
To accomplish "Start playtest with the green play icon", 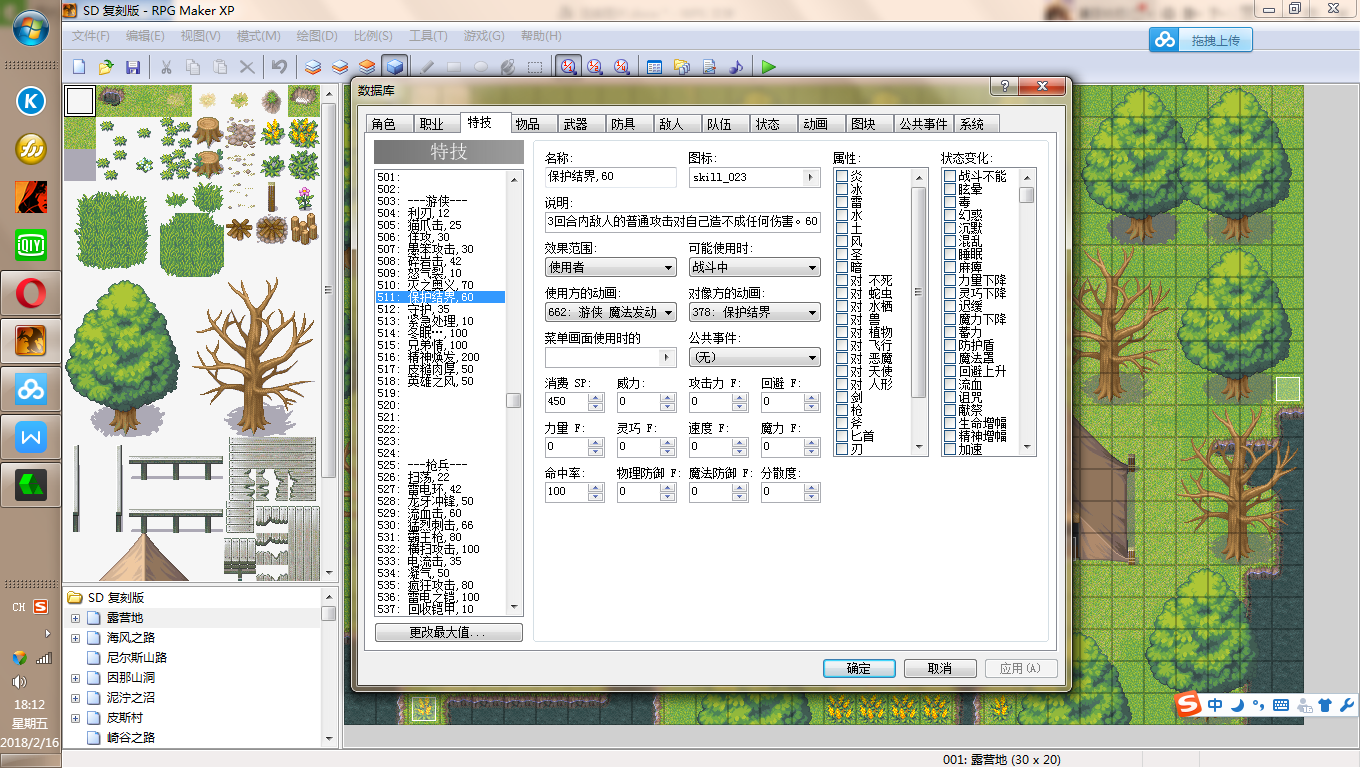I will 768,67.
